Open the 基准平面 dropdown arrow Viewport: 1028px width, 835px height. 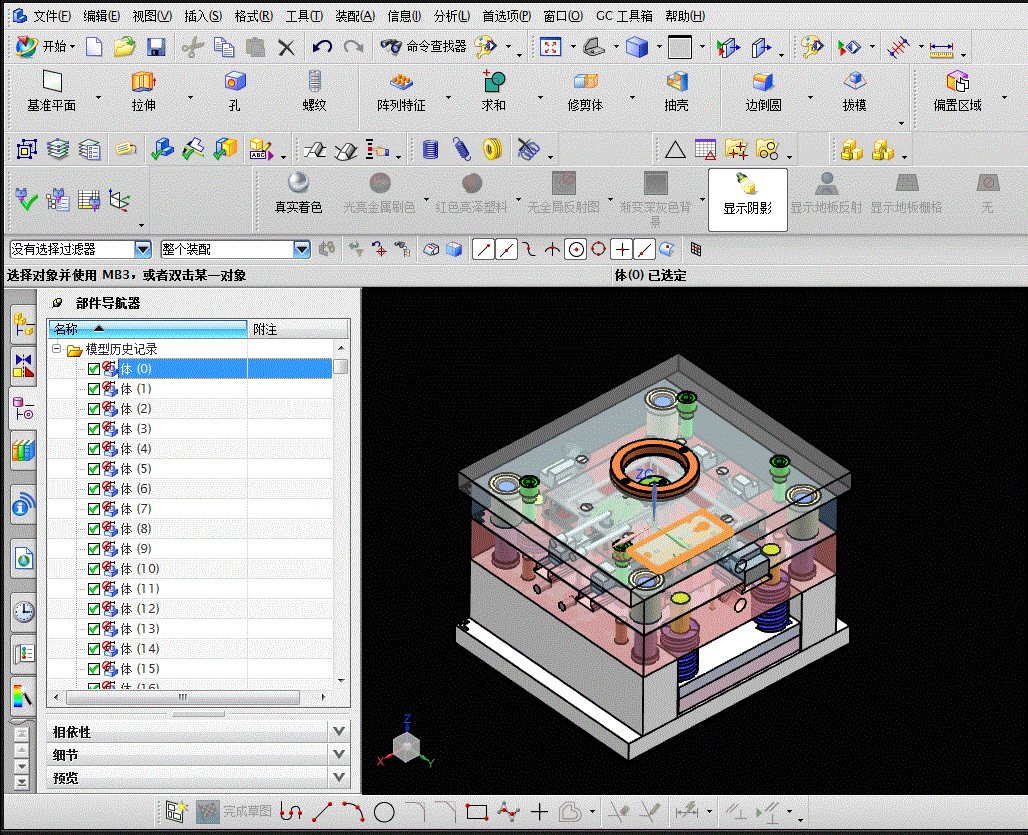click(99, 98)
